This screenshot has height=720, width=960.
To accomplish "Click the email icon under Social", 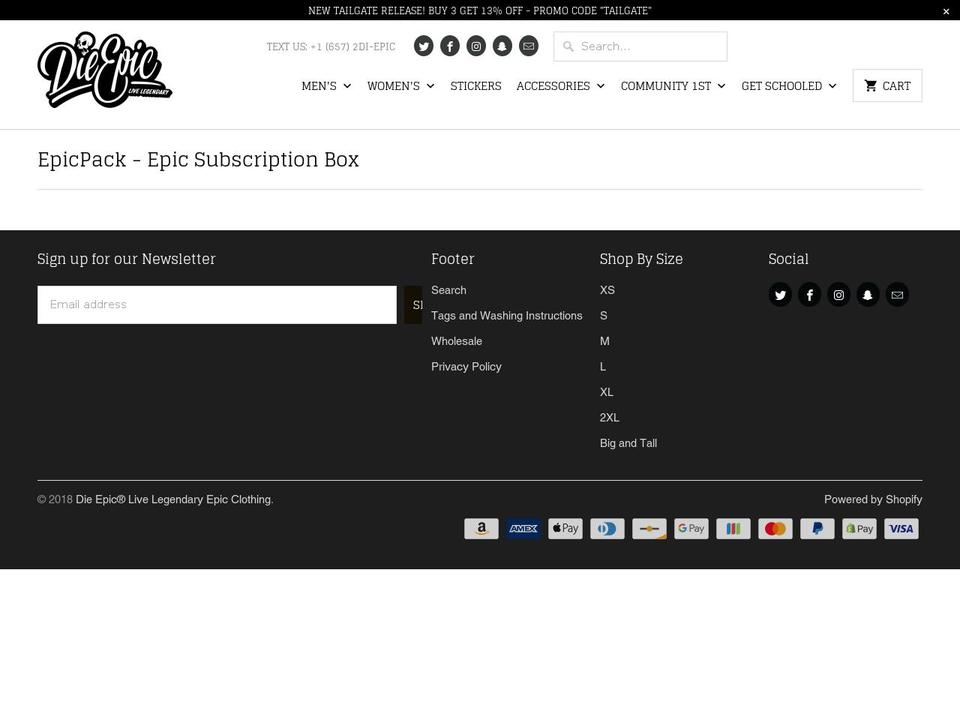I will (x=897, y=295).
